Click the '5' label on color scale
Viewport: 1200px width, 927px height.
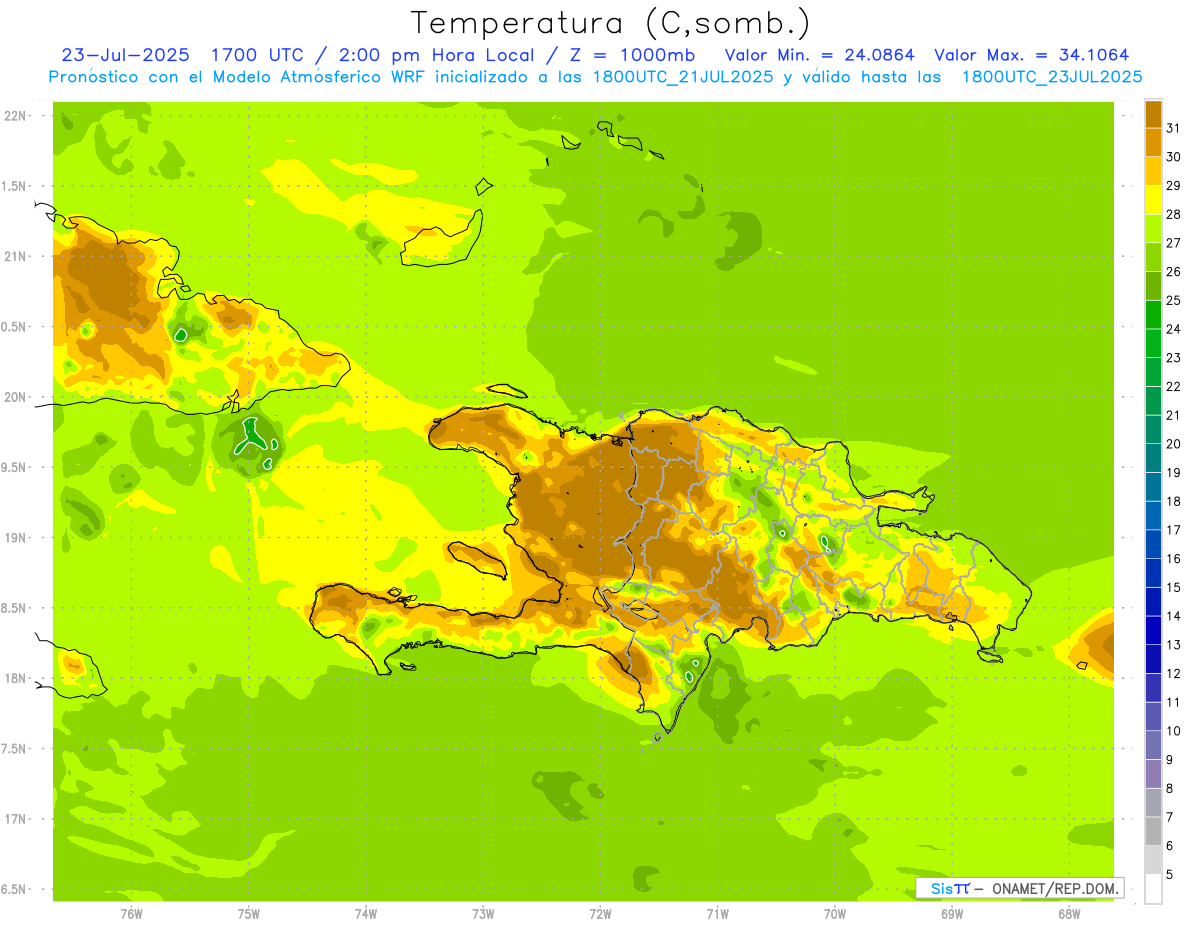point(1170,875)
